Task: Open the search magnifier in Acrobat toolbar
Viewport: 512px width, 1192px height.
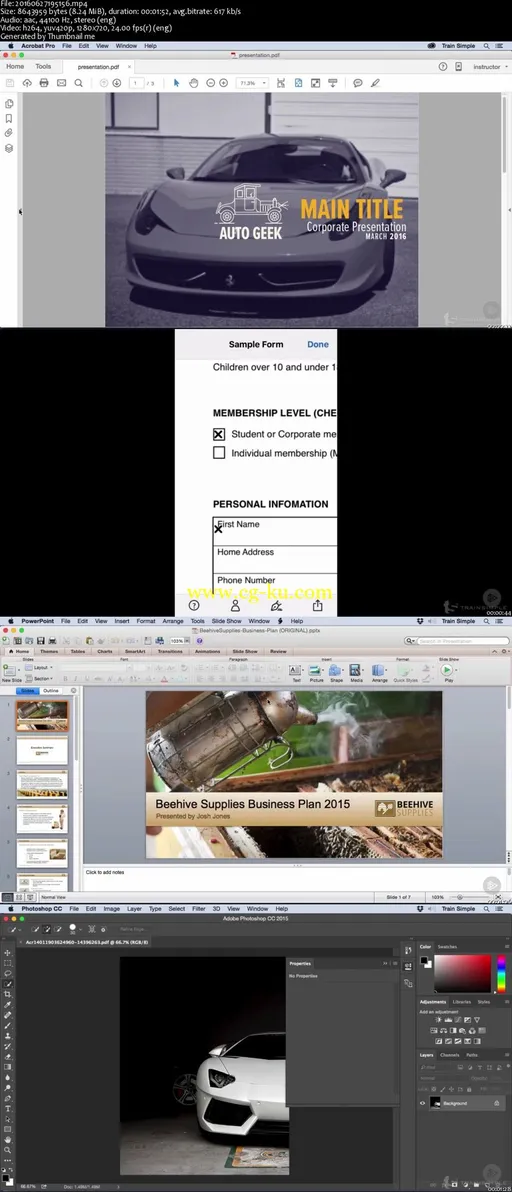Action: (78, 83)
